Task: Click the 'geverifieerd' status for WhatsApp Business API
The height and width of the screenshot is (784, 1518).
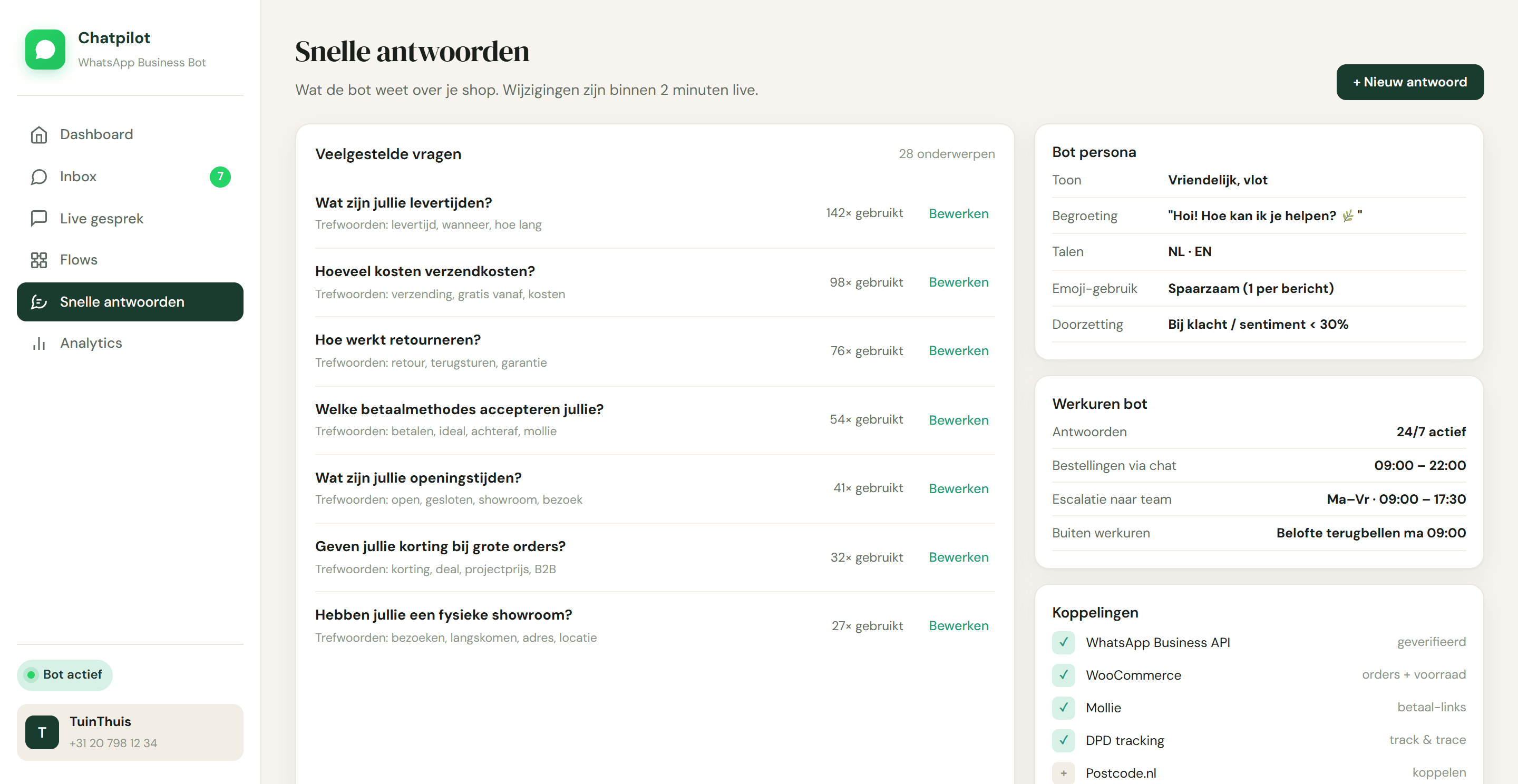Action: 1432,642
